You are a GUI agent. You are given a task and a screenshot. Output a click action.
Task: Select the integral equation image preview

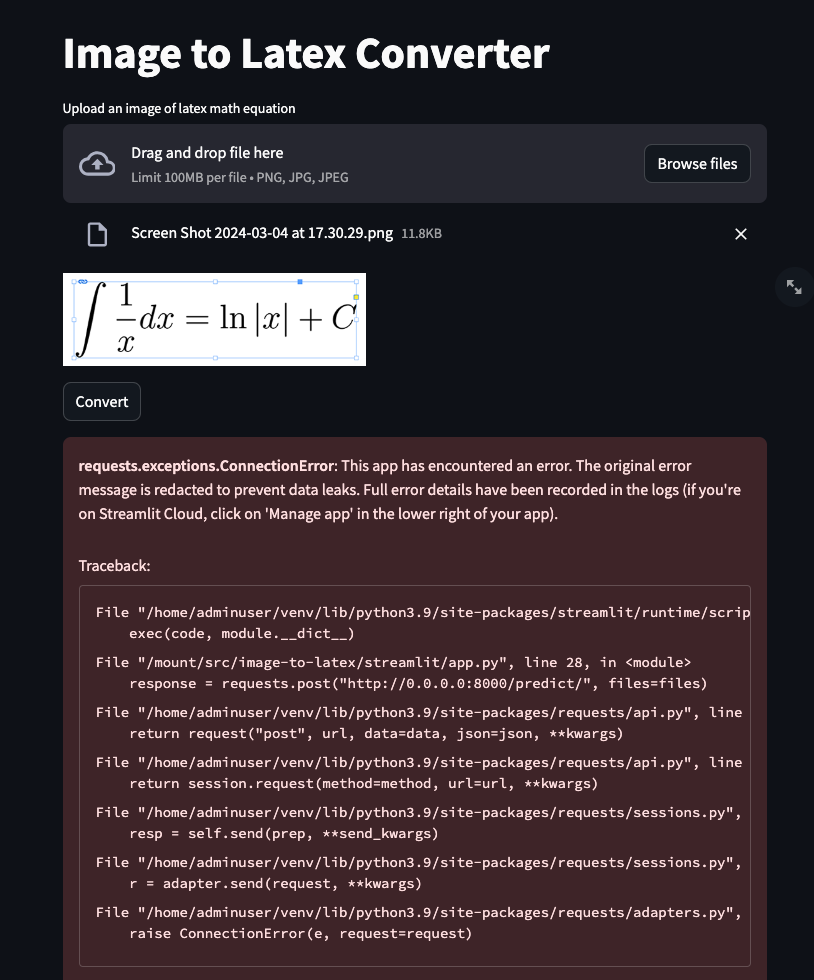pos(214,319)
